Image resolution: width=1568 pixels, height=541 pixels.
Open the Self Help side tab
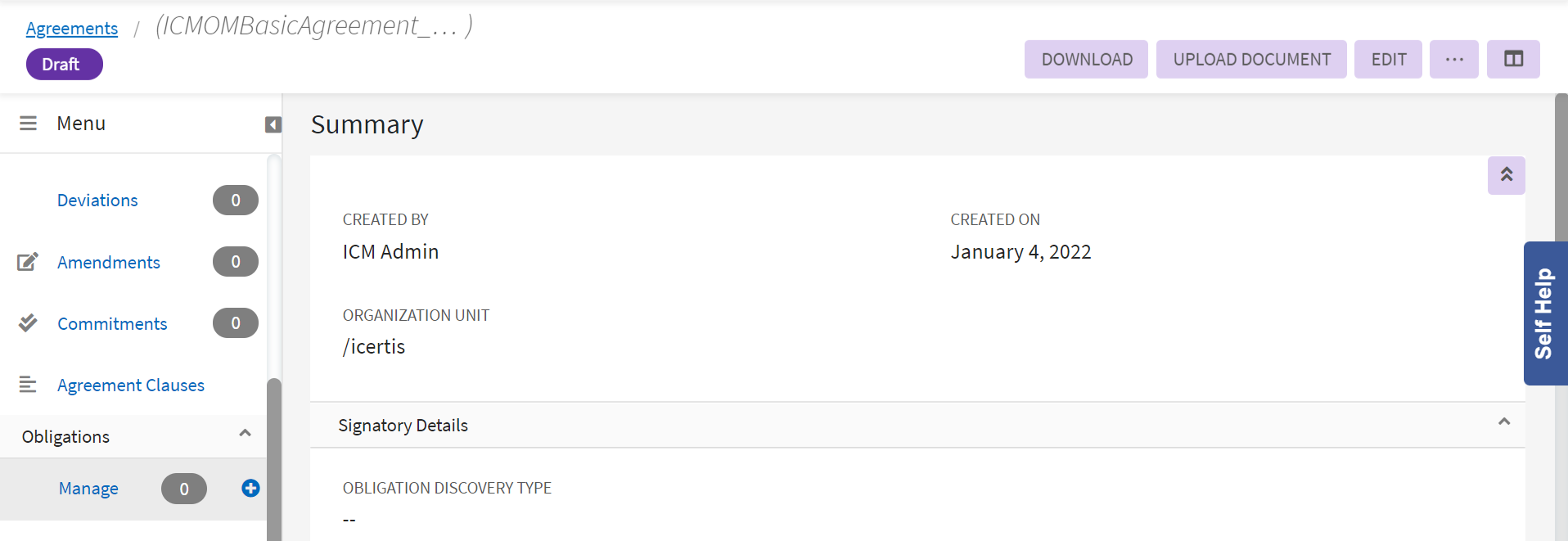coord(1544,313)
